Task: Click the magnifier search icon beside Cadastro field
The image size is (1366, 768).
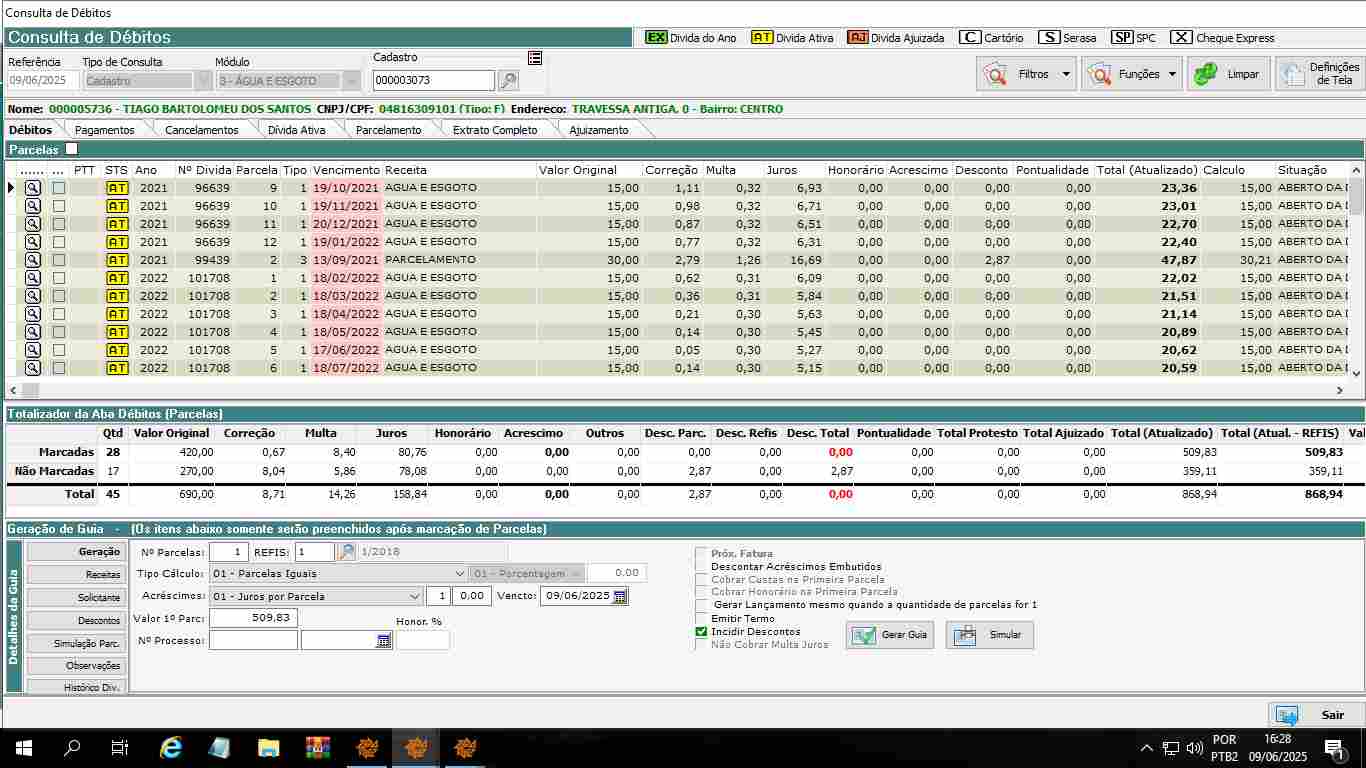Action: click(508, 81)
